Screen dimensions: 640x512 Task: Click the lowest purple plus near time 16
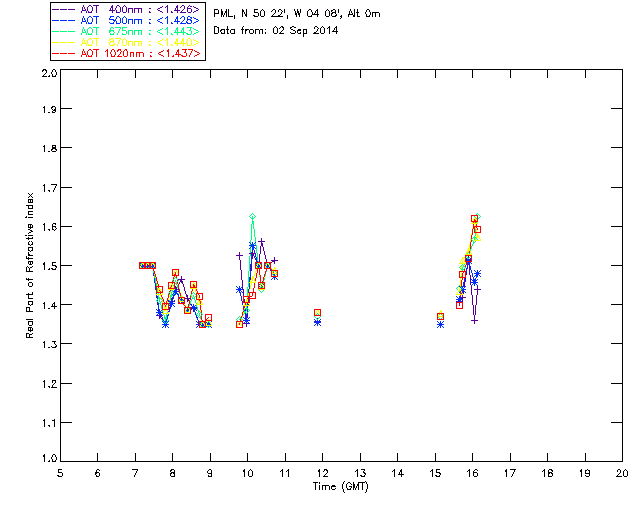tap(474, 321)
